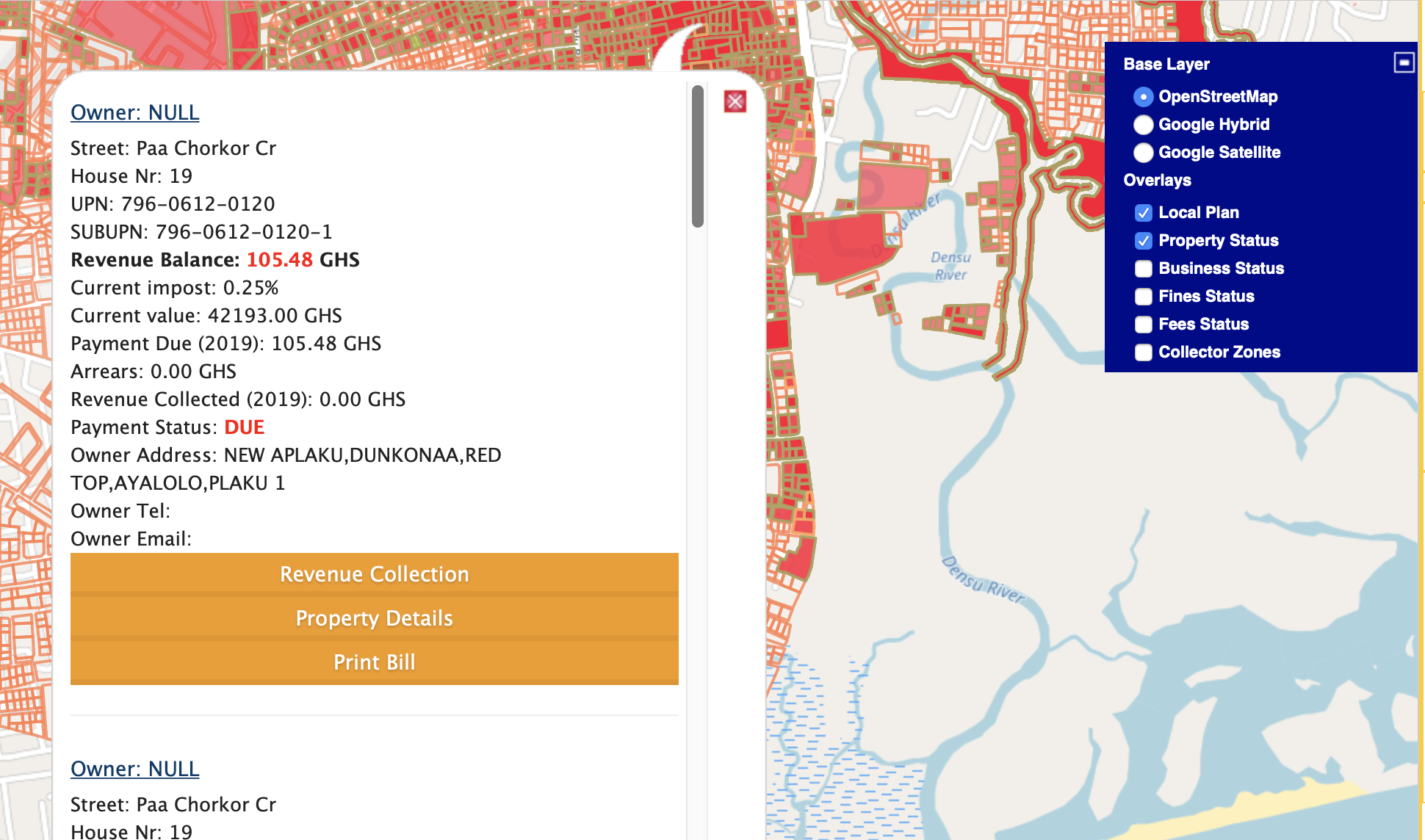The width and height of the screenshot is (1425, 840).
Task: Open the second Owner: NULL link
Action: tap(134, 769)
